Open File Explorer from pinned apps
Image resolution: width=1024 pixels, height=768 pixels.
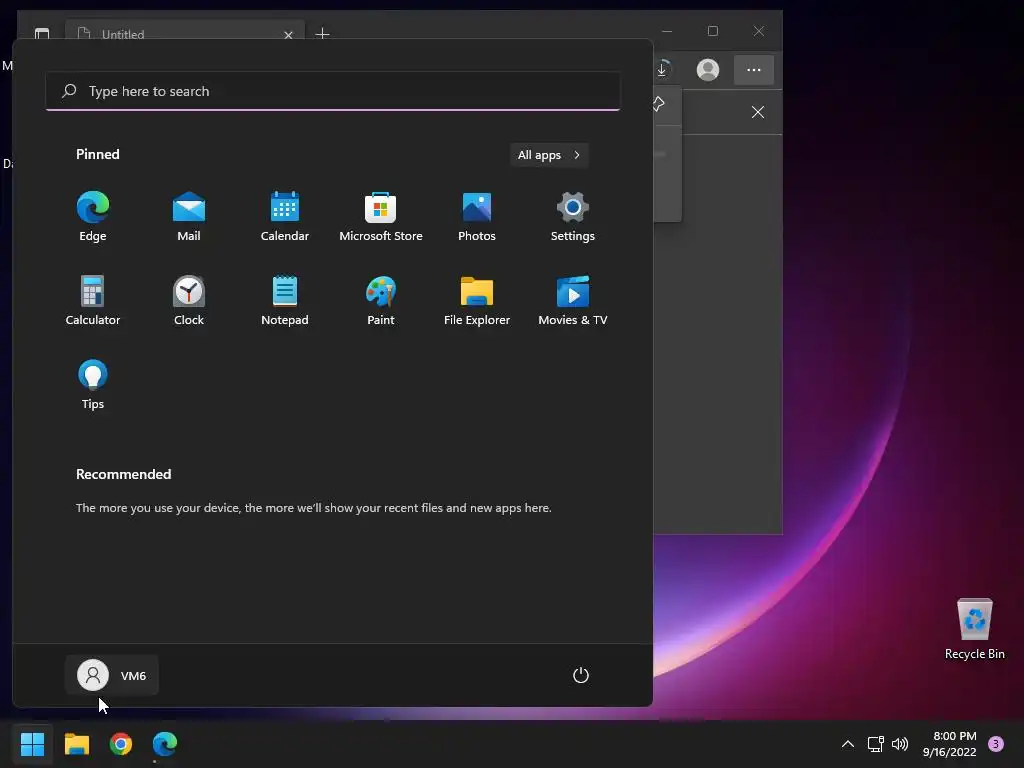477,300
